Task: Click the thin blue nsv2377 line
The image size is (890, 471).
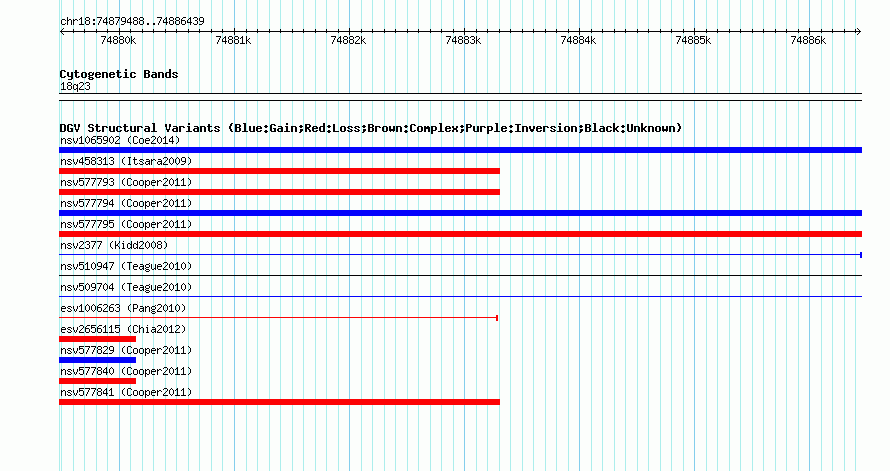Action: (460, 255)
